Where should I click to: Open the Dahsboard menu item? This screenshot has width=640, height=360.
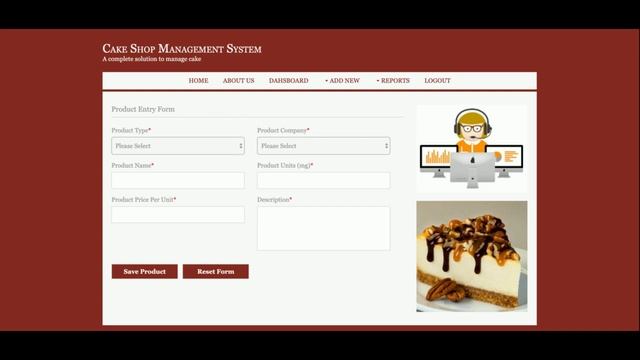tap(289, 81)
